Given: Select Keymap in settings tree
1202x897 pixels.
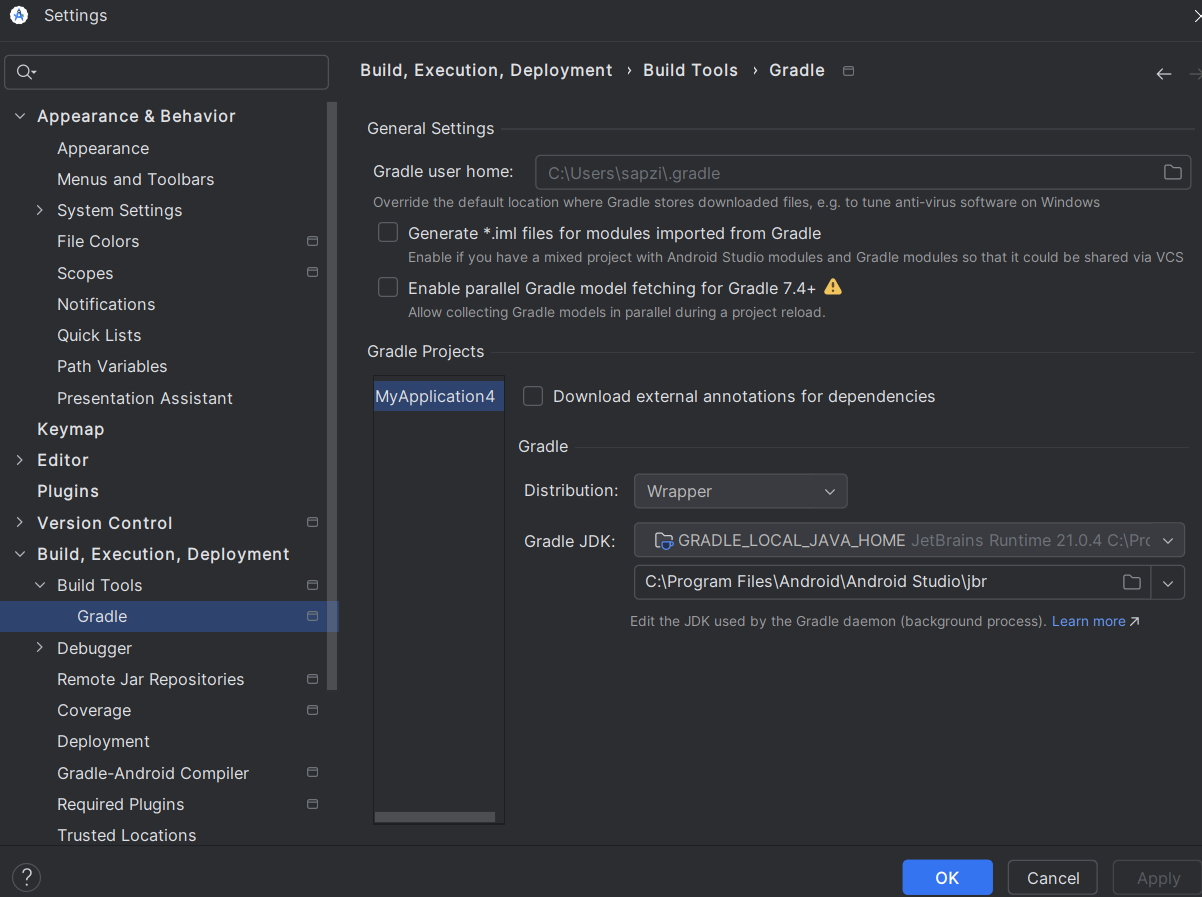Looking at the screenshot, I should [x=71, y=429].
